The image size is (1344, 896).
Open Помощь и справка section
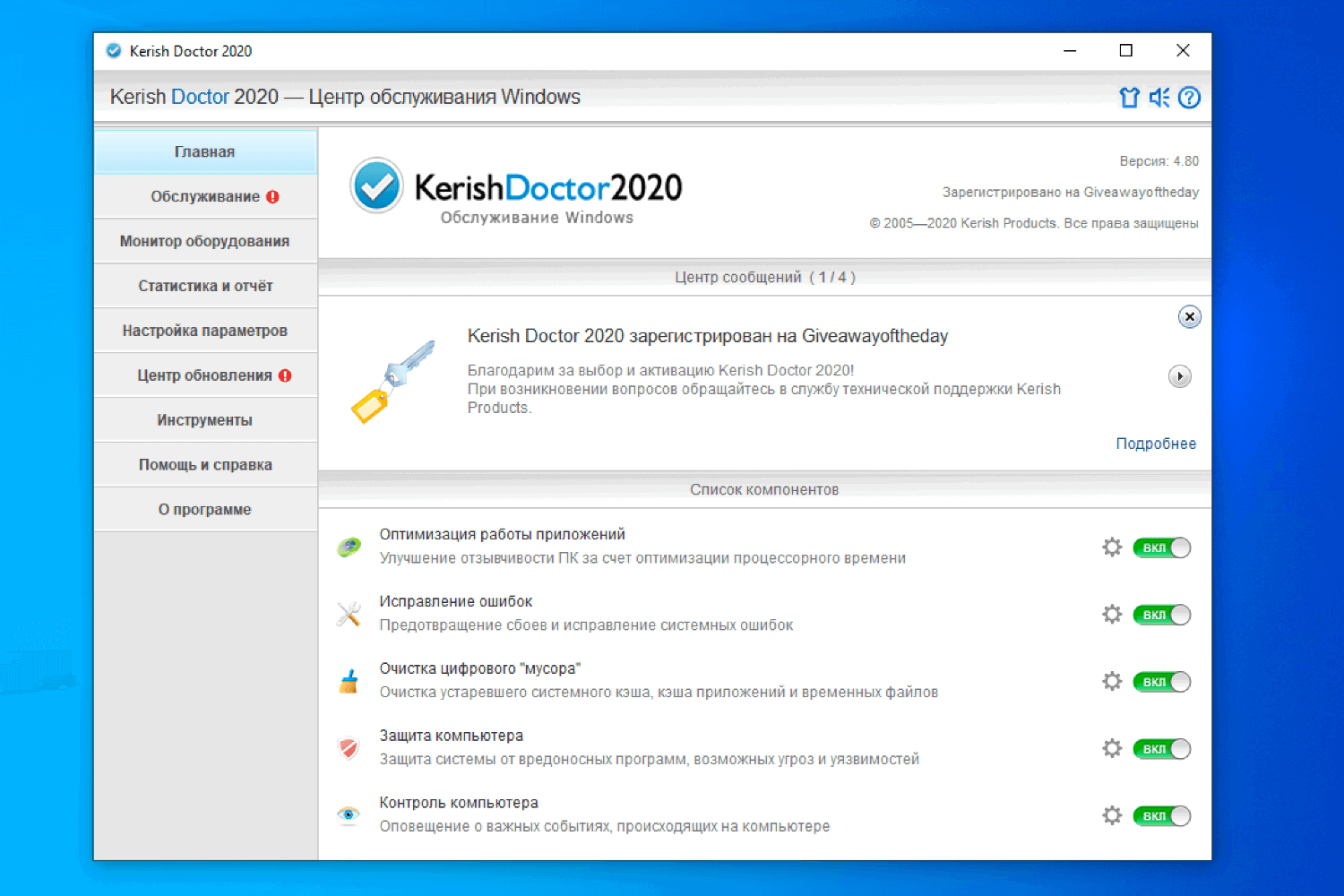(205, 465)
